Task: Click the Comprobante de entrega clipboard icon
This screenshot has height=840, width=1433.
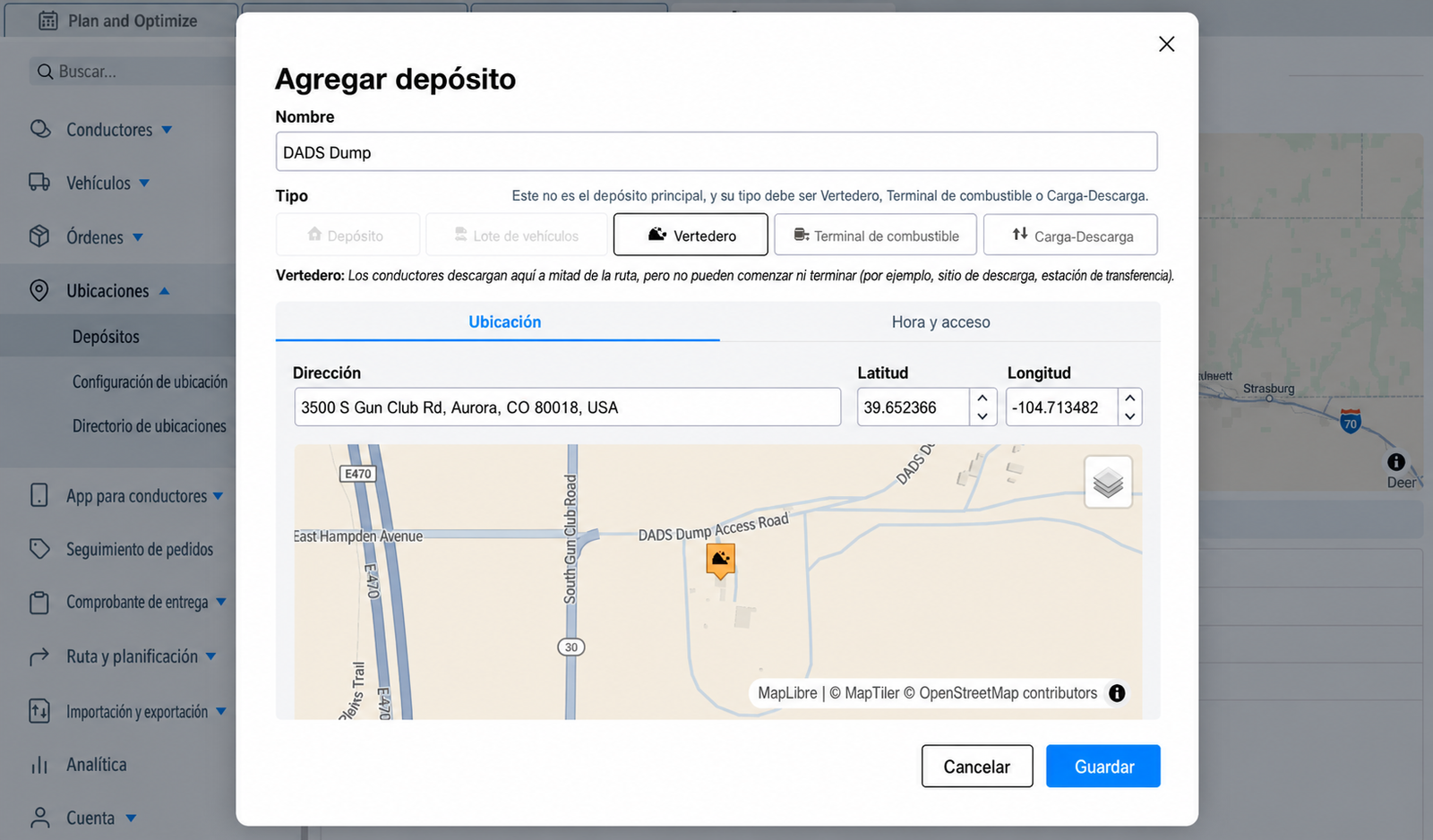Action: coord(39,603)
